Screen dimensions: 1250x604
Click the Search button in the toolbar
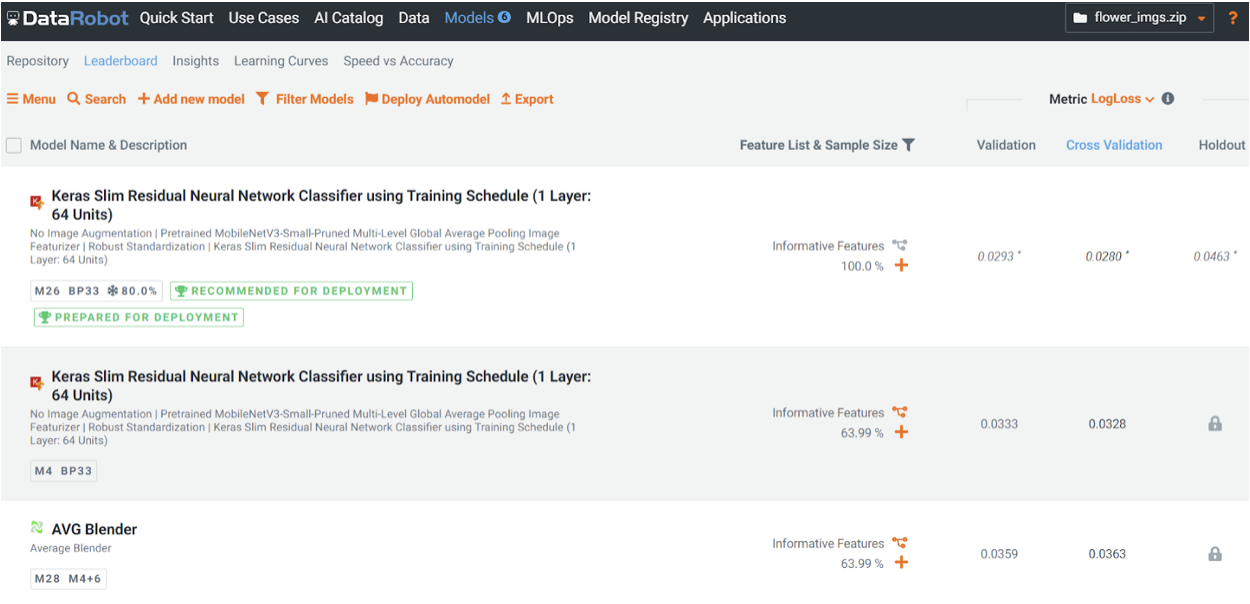[x=96, y=99]
